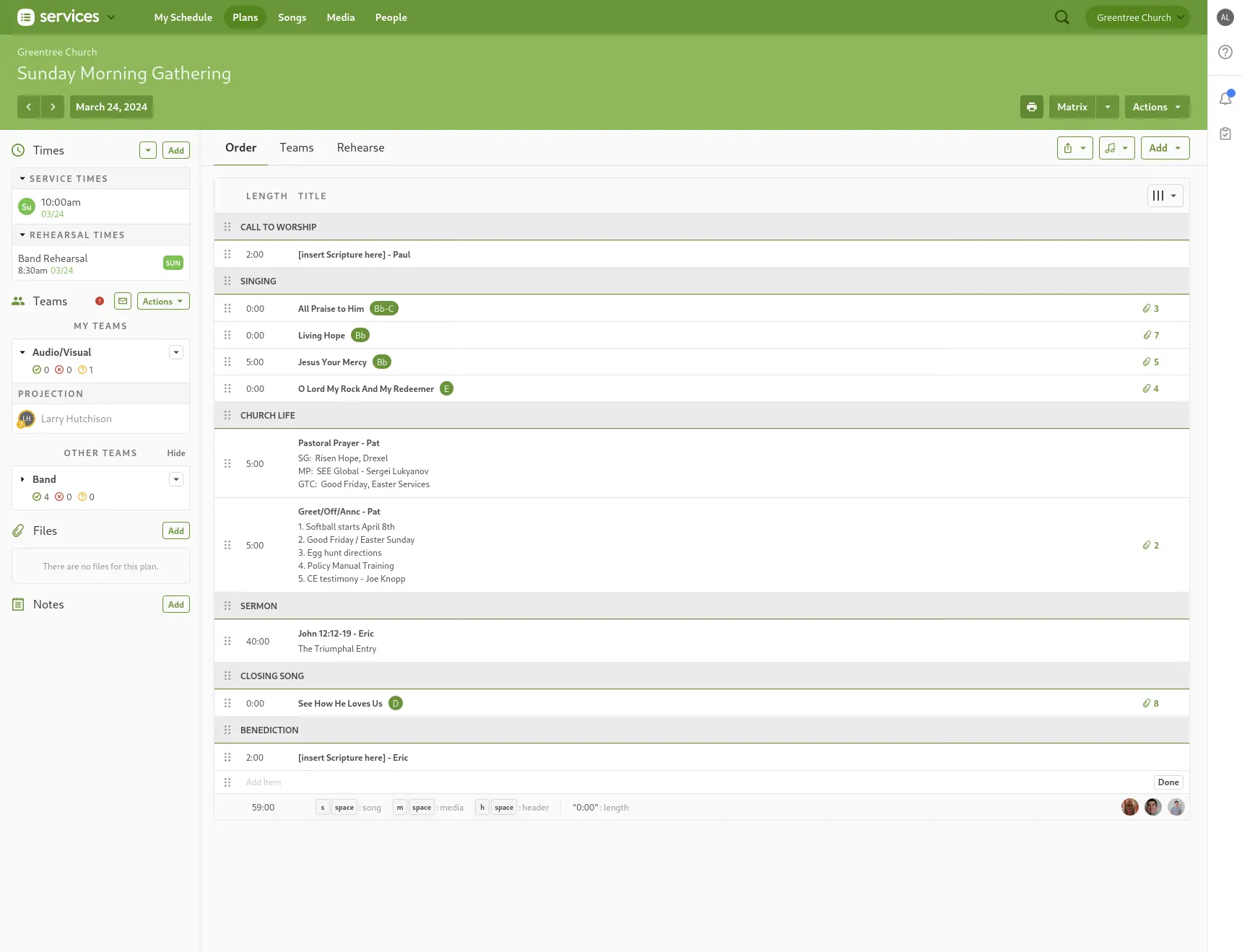Switch to the Rehearse tab
The image size is (1242, 952).
pos(360,148)
